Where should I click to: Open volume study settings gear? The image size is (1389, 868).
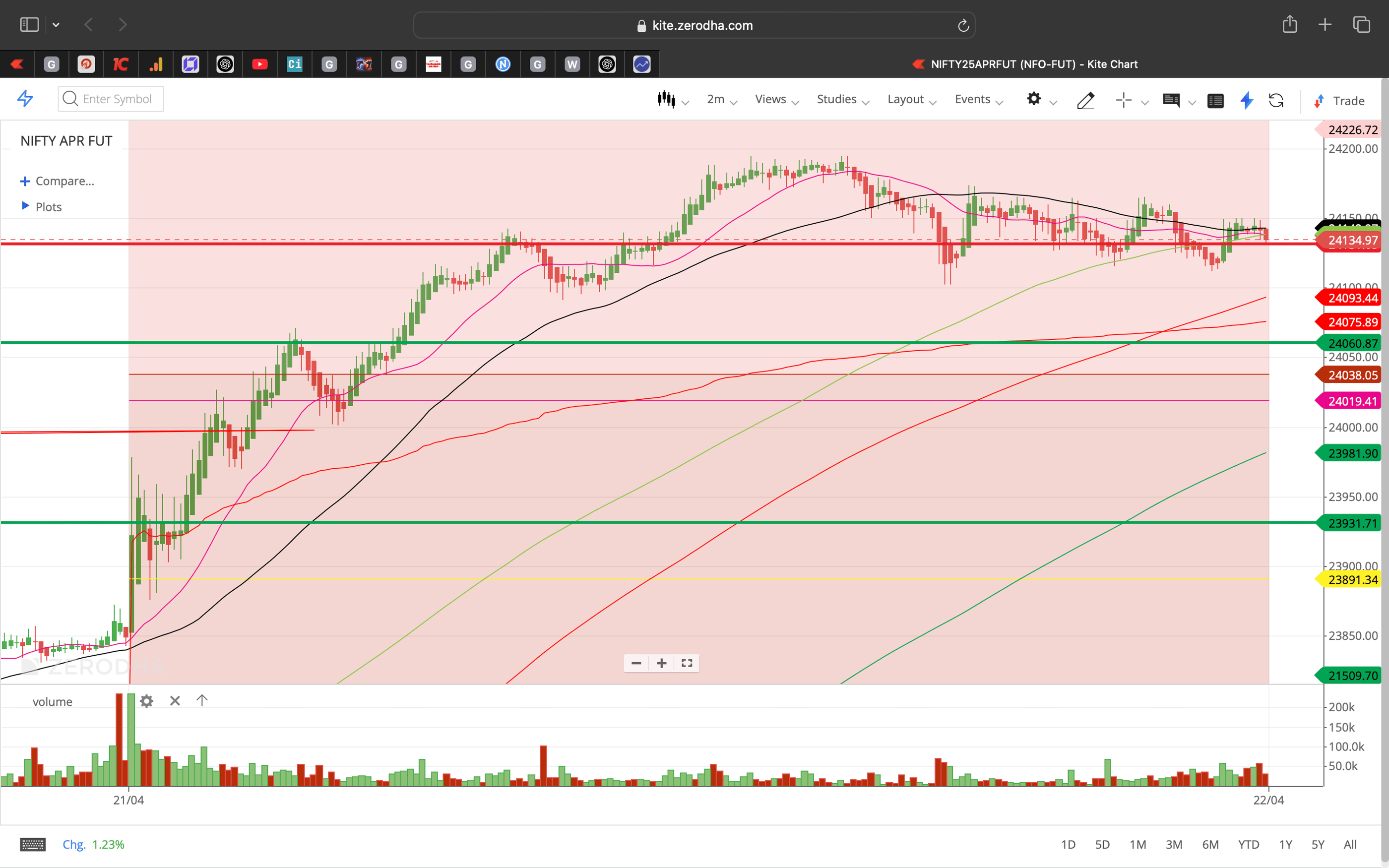tap(147, 700)
